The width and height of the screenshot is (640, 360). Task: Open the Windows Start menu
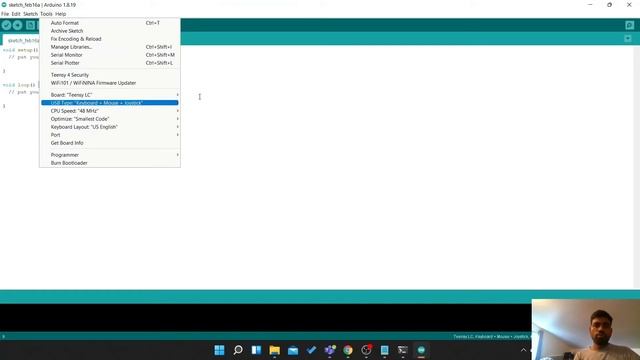click(x=219, y=350)
